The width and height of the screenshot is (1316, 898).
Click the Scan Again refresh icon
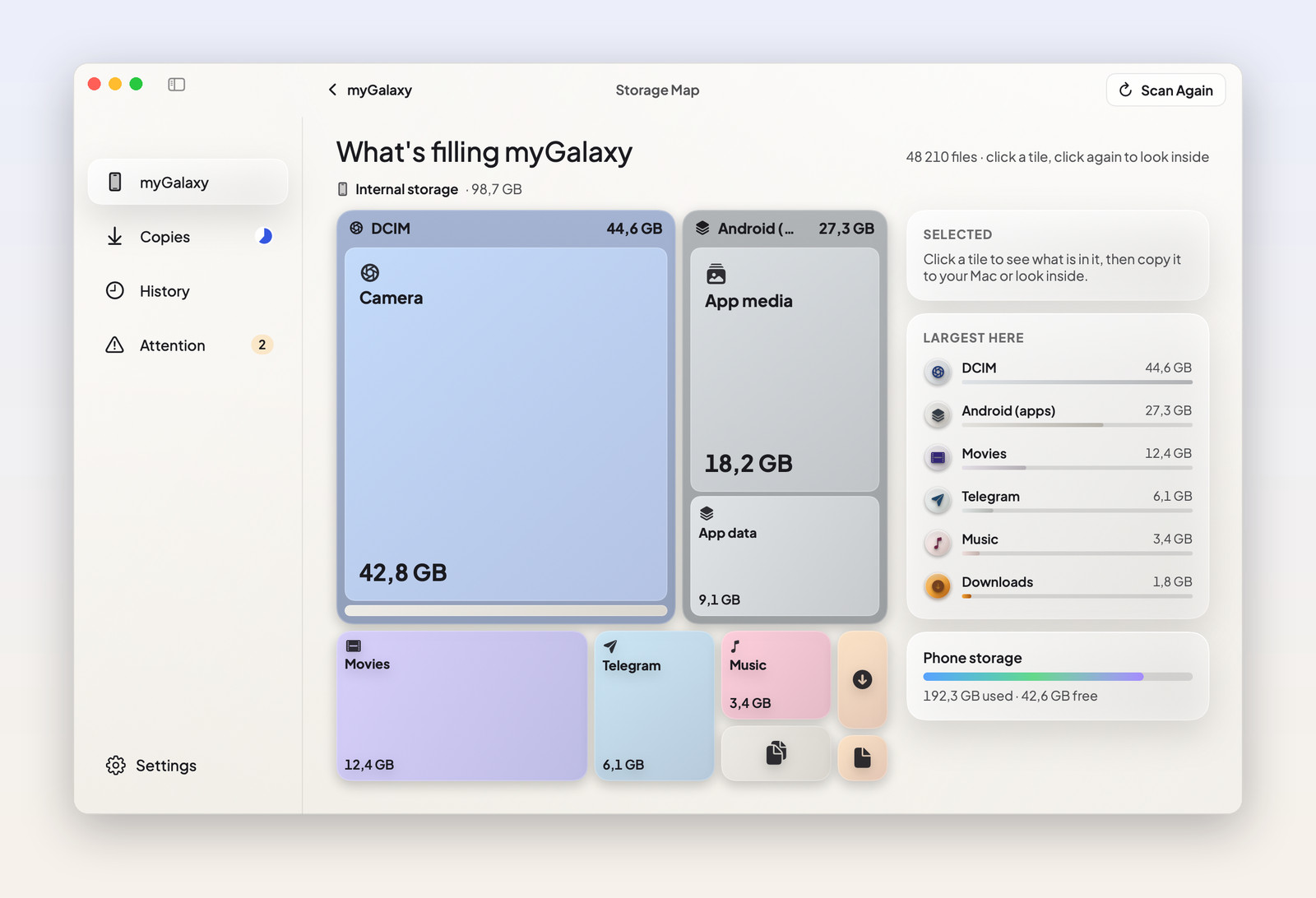[1125, 90]
